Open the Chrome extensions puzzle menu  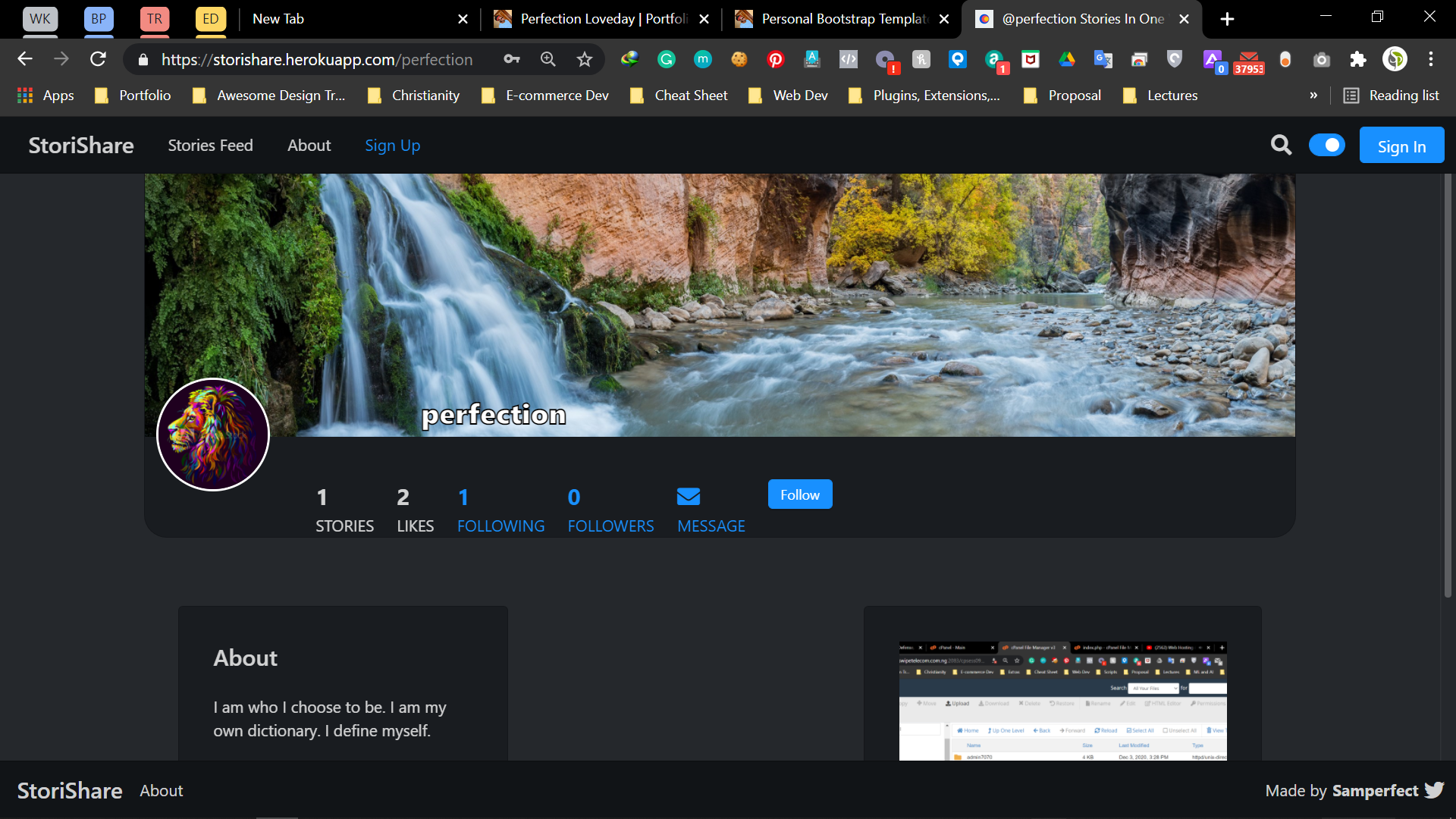click(x=1358, y=59)
